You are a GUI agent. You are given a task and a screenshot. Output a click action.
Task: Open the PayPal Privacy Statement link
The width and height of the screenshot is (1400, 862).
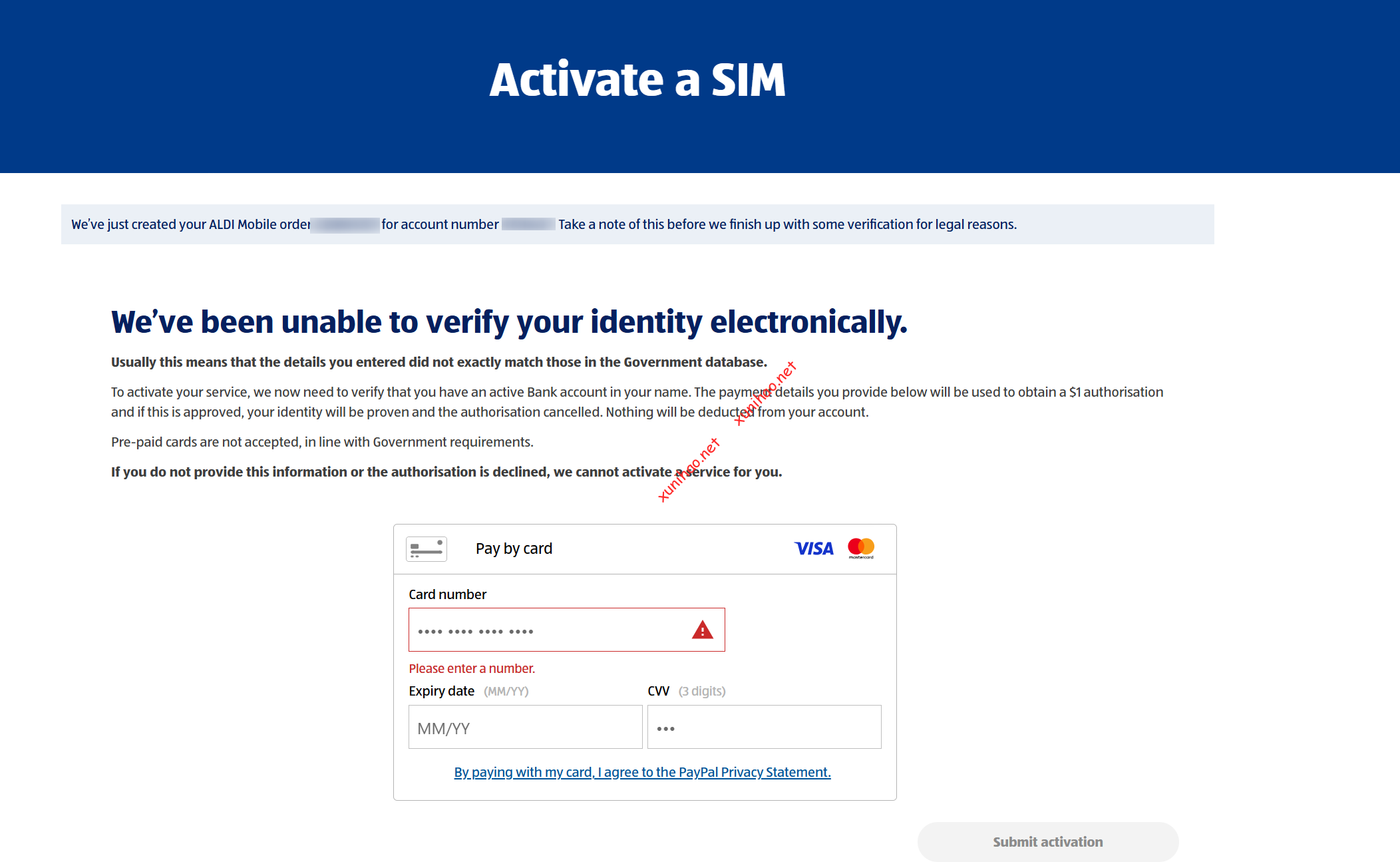tap(642, 772)
